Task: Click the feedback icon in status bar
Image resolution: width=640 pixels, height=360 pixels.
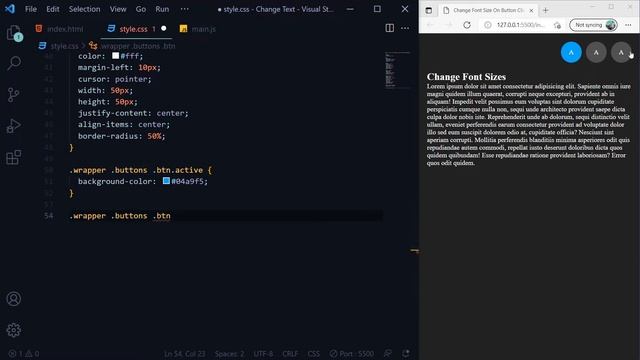Action: [388, 353]
